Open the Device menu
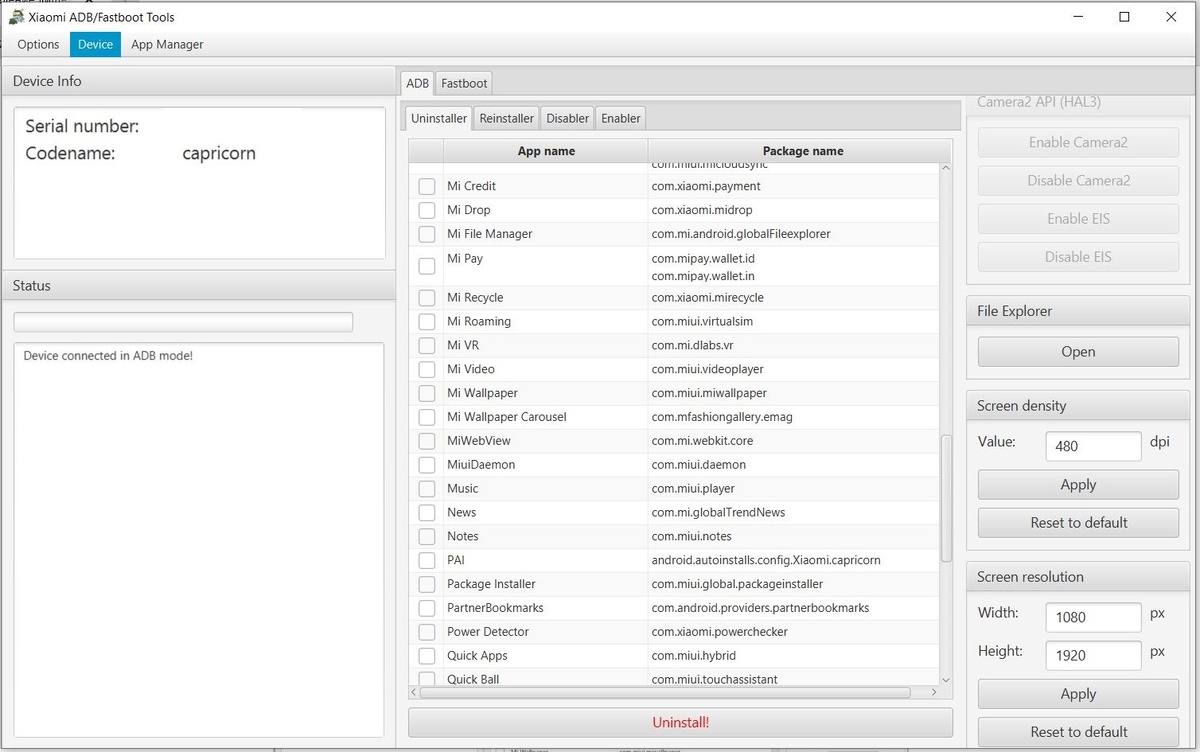1200x752 pixels. coord(95,44)
